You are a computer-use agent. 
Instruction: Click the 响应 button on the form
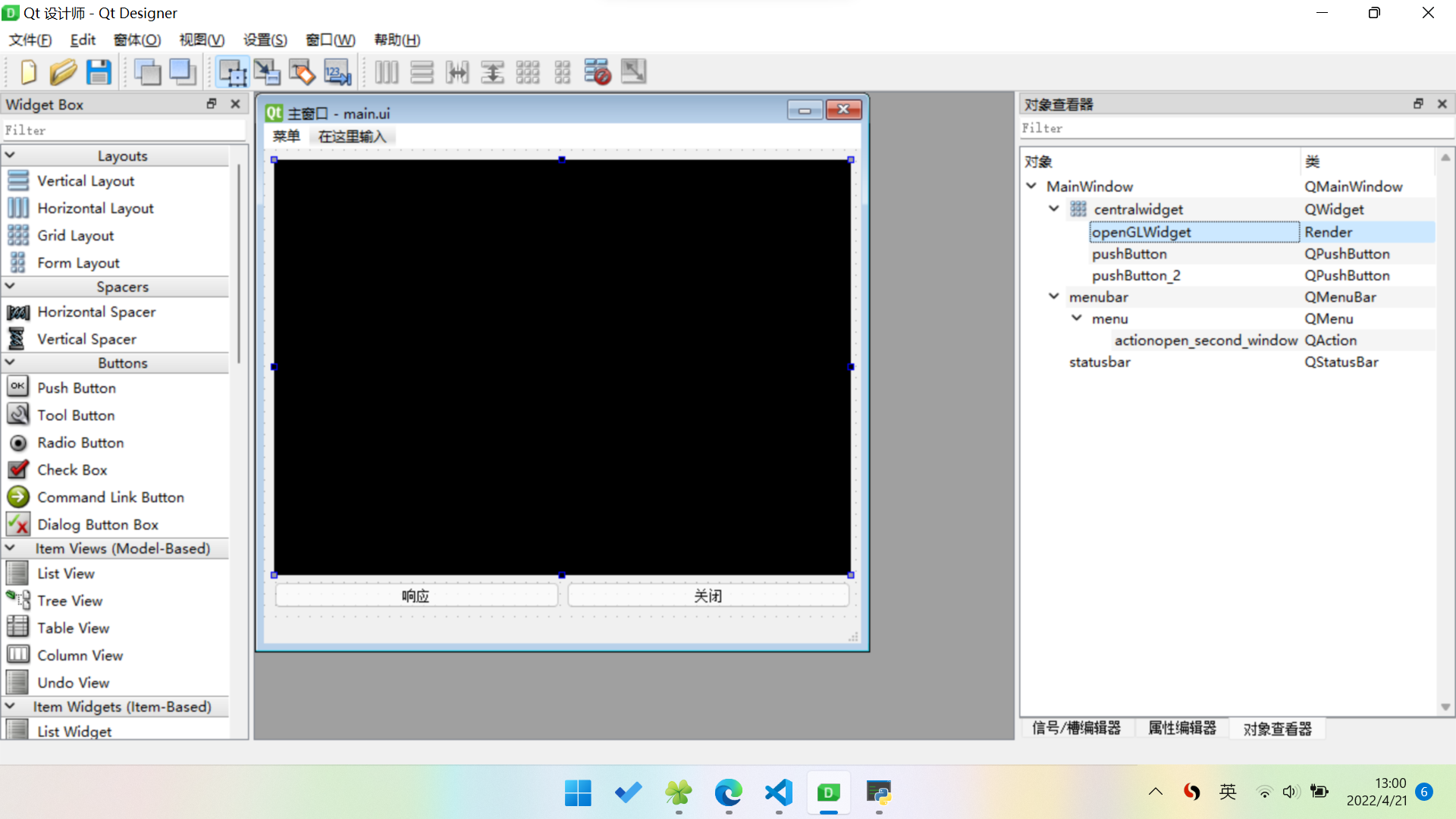(x=416, y=596)
